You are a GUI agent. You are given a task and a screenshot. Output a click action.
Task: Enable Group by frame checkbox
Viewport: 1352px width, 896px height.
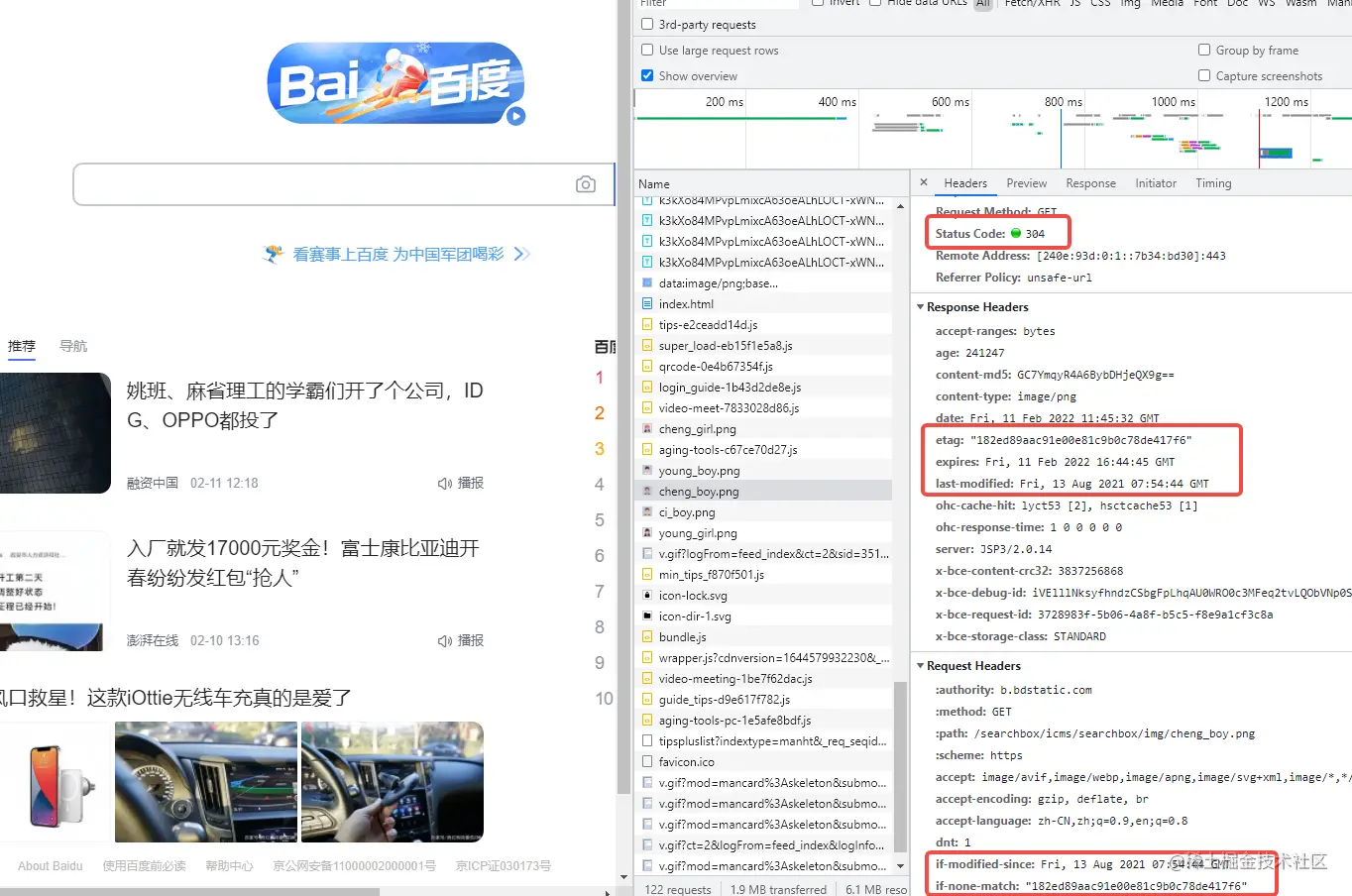pyautogui.click(x=1204, y=50)
